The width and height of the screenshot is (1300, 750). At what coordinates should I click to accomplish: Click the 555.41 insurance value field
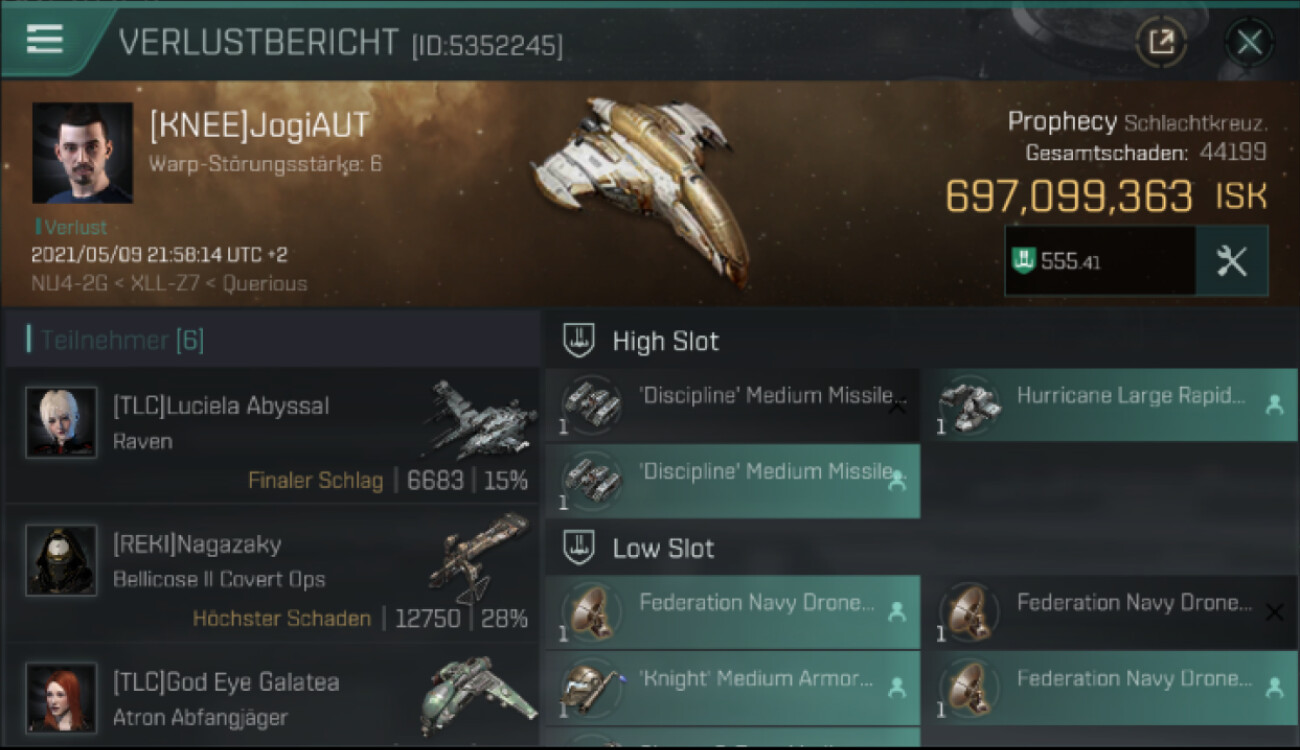coord(1101,261)
